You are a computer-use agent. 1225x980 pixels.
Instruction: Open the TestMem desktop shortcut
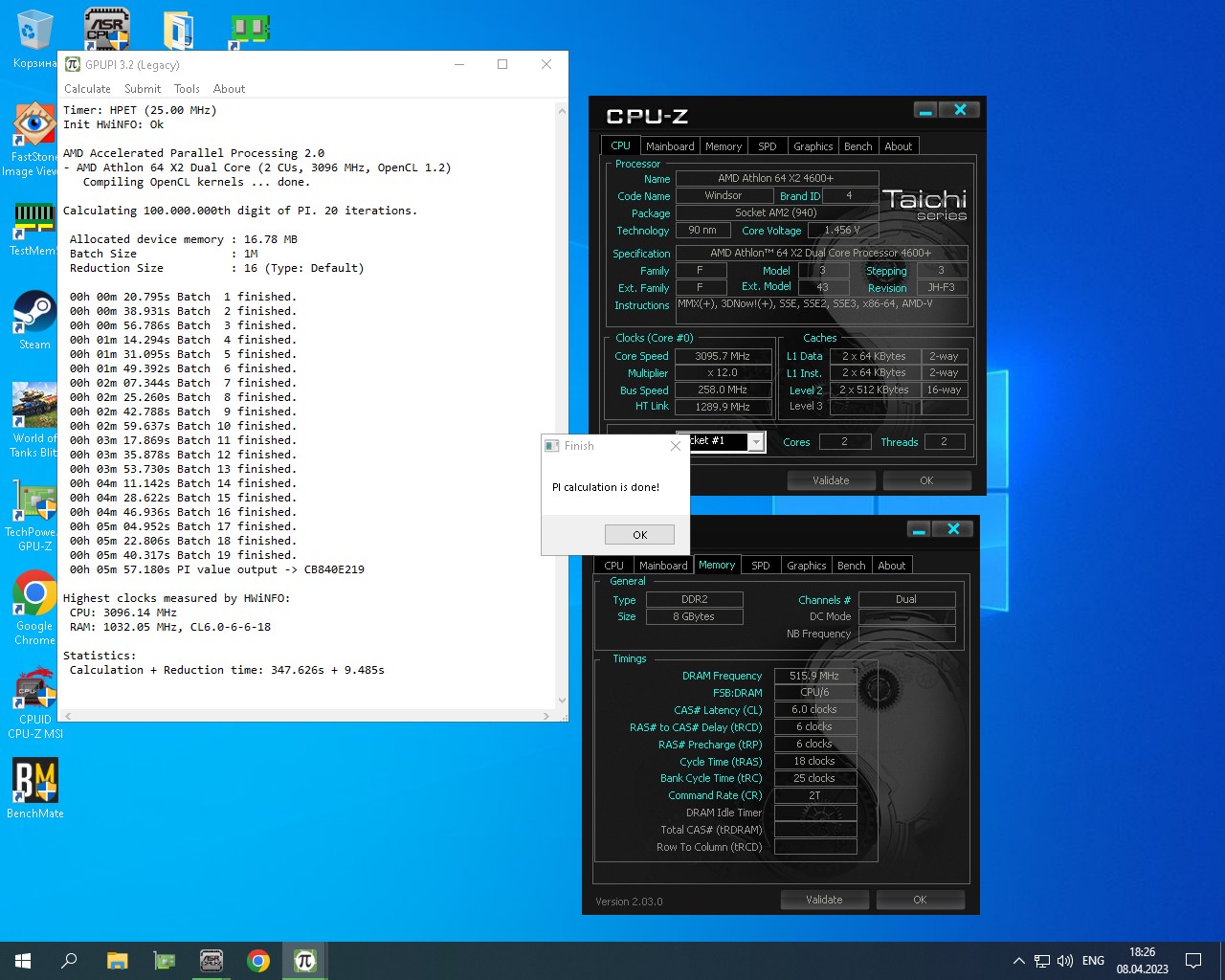(34, 228)
